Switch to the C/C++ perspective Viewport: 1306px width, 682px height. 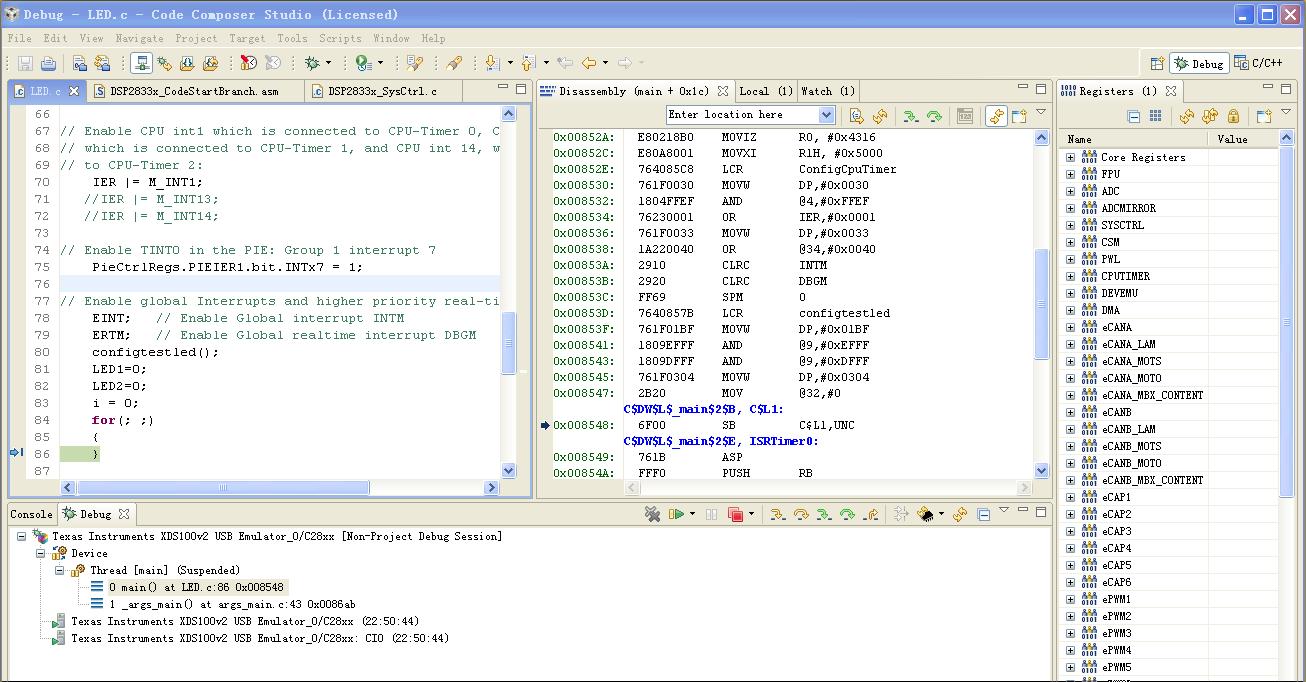[x=1259, y=63]
